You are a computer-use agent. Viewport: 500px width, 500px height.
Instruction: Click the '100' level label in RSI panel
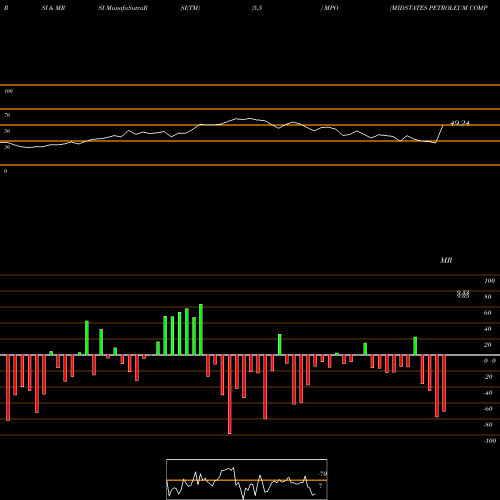coord(8,91)
